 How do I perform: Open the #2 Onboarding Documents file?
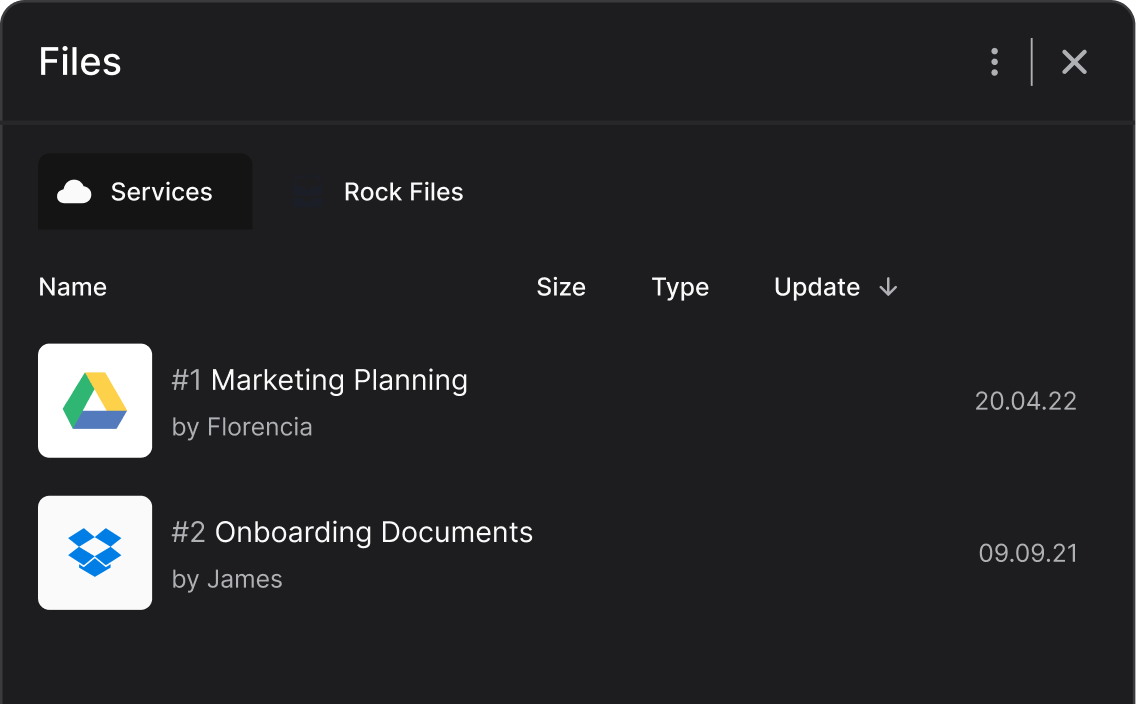(x=352, y=532)
